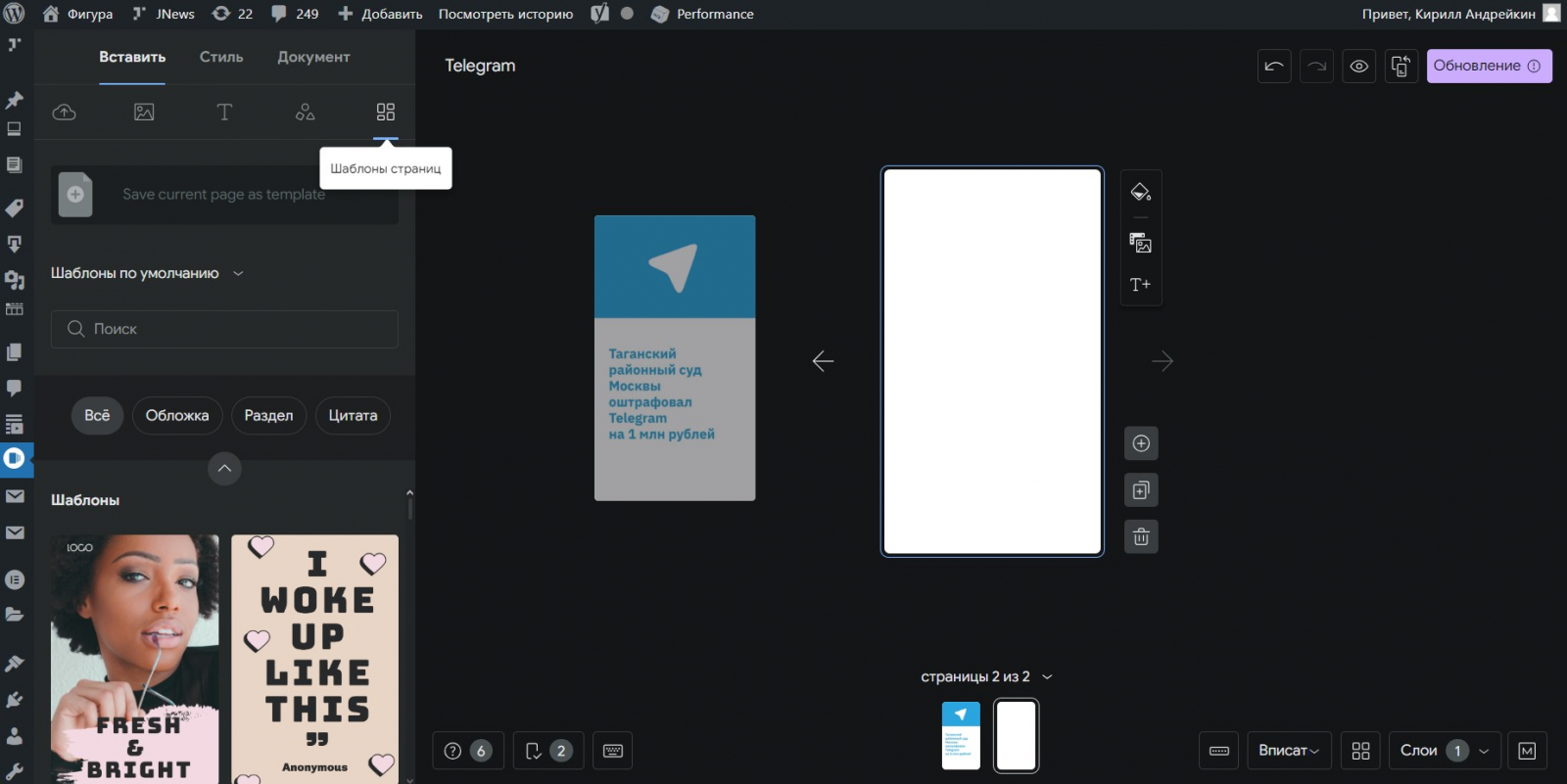Edit the Telegram story title field
1567x784 pixels.
click(480, 66)
